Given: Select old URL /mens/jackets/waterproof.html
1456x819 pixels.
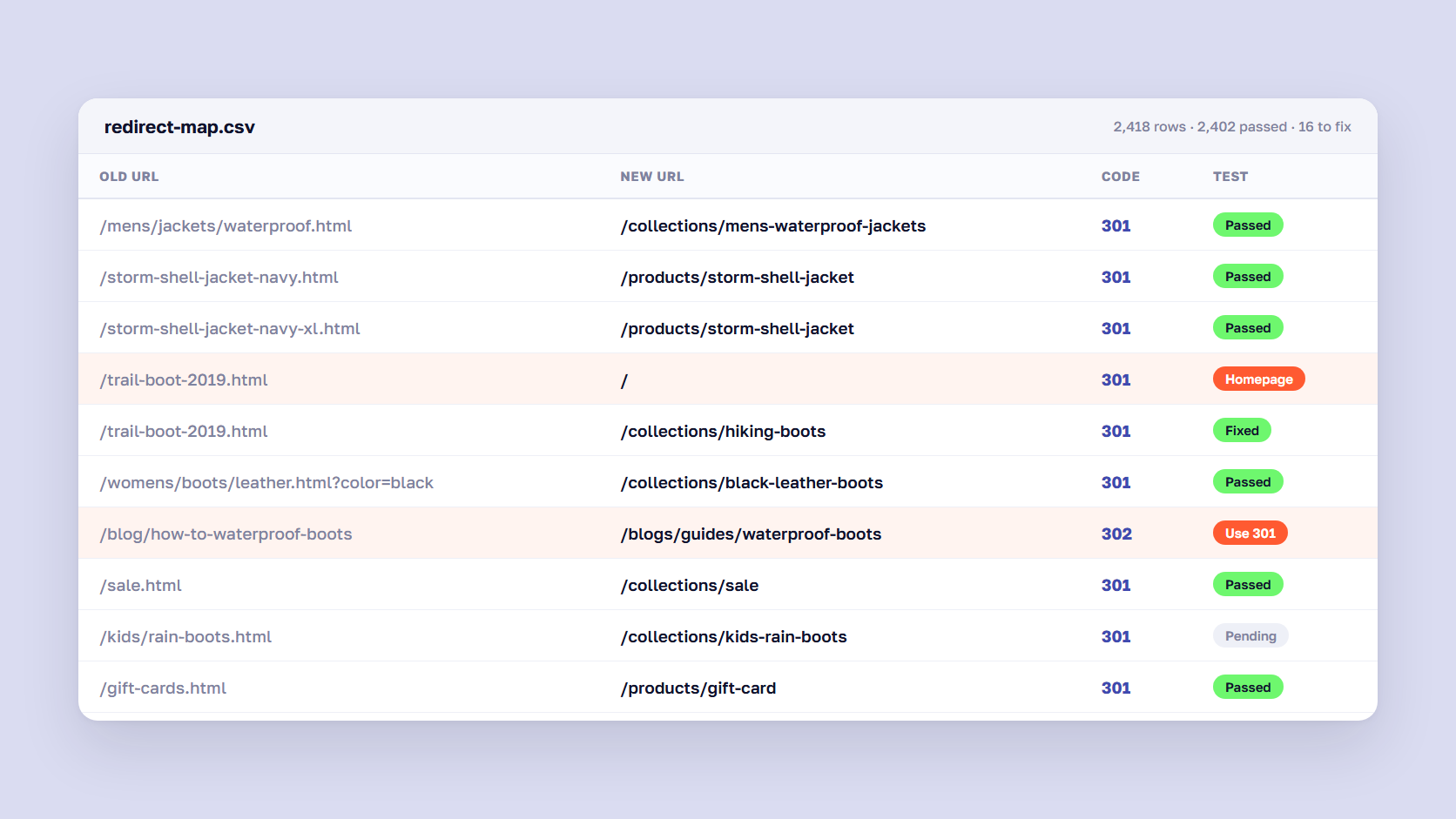Looking at the screenshot, I should pos(226,226).
